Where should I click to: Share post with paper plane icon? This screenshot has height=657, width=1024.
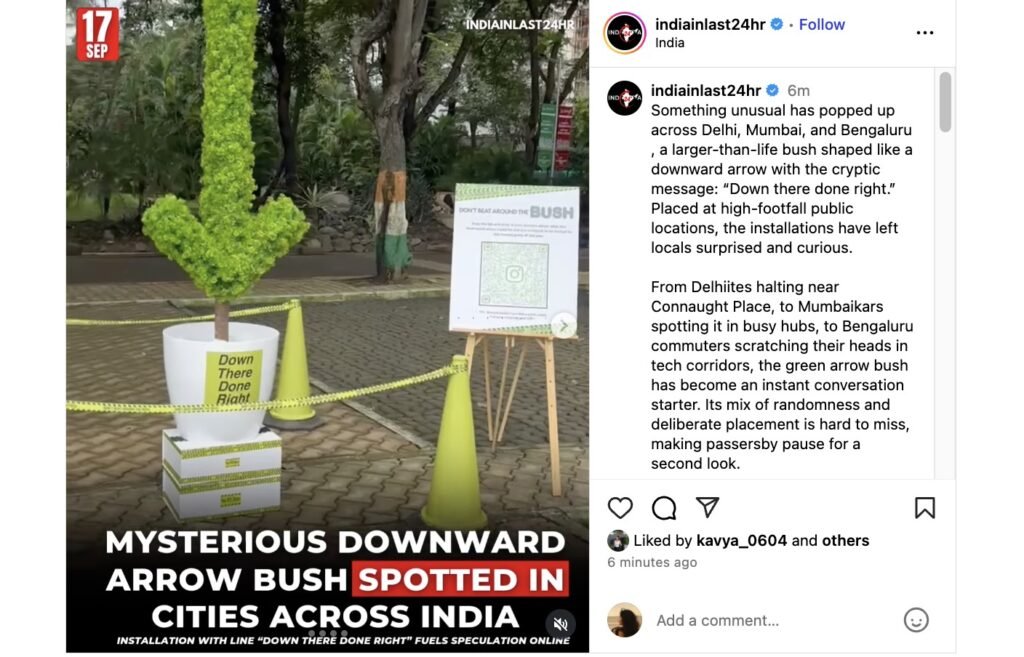[707, 507]
